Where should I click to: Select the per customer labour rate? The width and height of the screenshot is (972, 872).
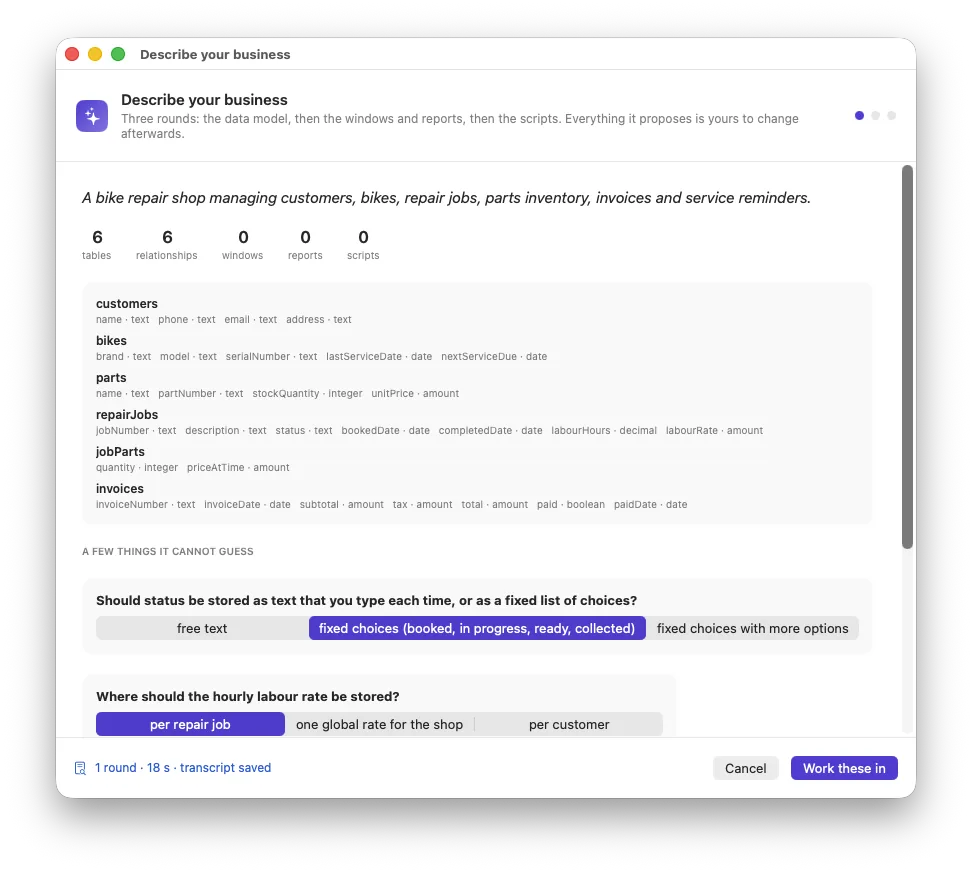568,724
